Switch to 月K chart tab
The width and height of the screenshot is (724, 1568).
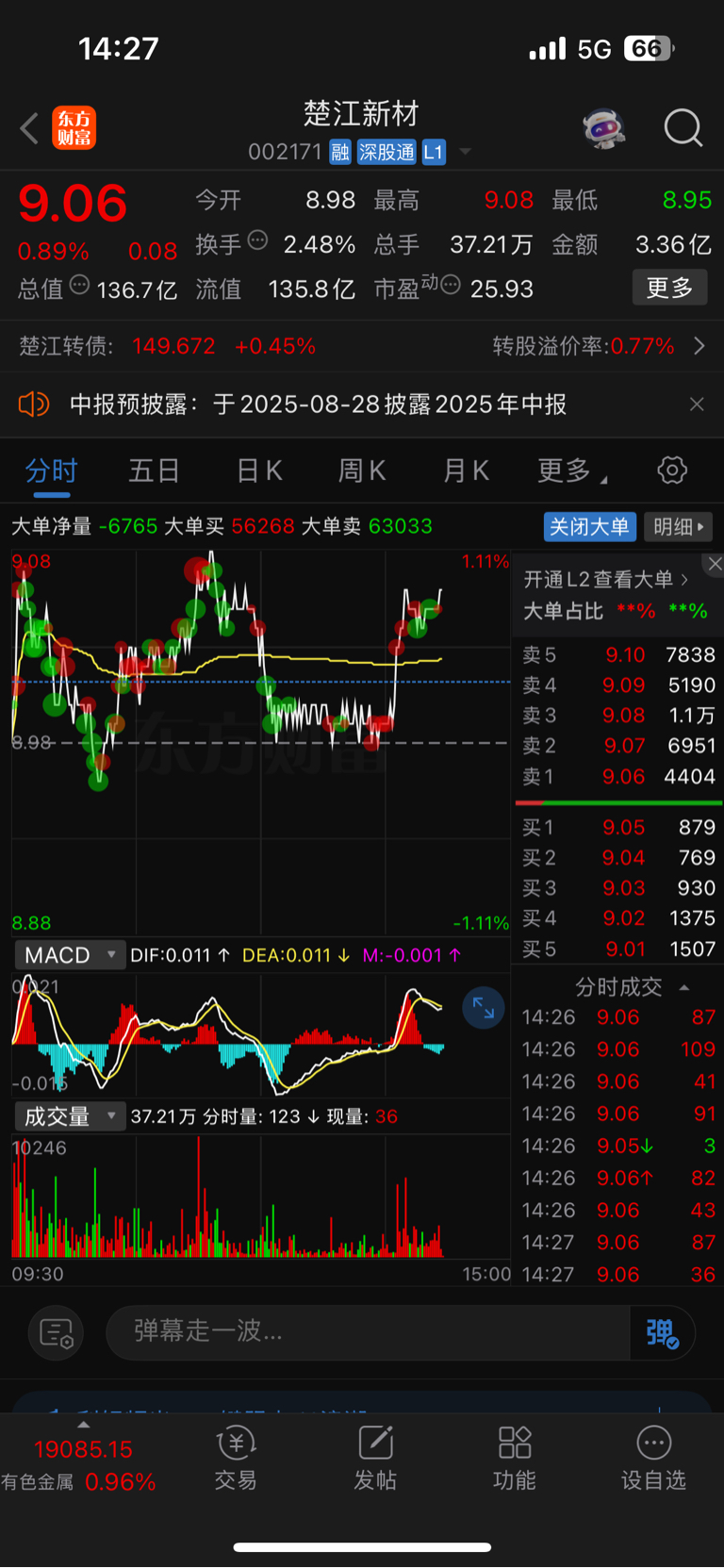click(x=466, y=470)
